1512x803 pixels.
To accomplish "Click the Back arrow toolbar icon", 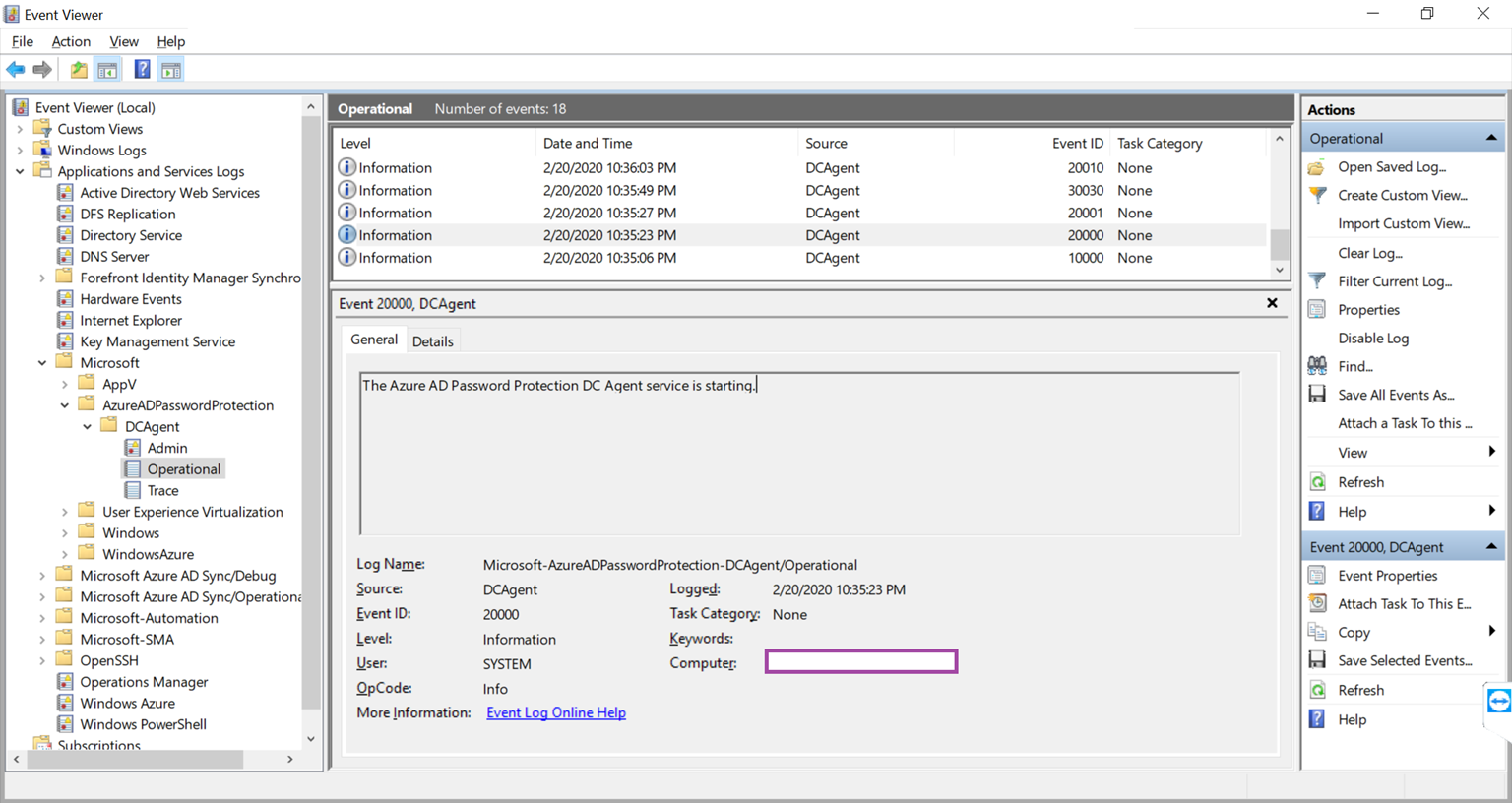I will point(16,70).
